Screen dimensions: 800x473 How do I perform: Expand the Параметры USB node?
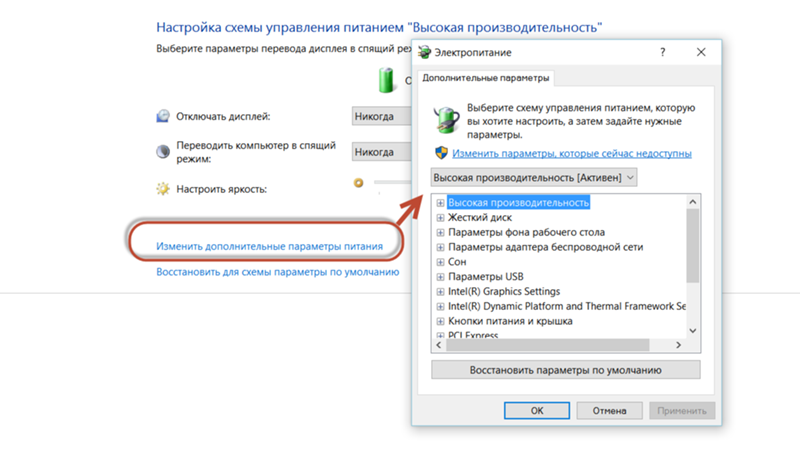tap(440, 277)
